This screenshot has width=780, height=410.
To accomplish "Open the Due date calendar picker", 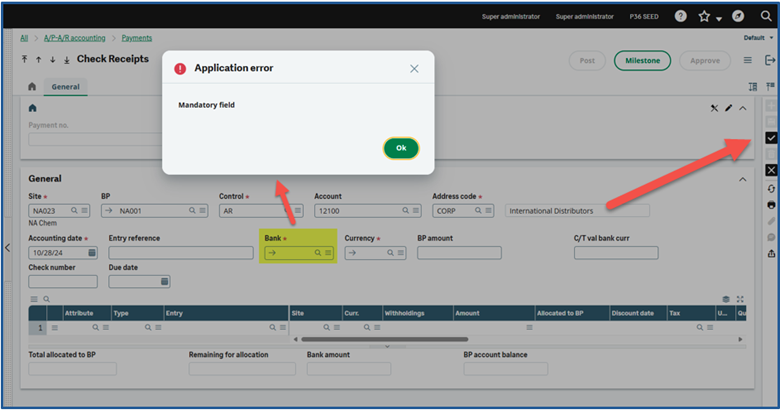I will coord(164,282).
